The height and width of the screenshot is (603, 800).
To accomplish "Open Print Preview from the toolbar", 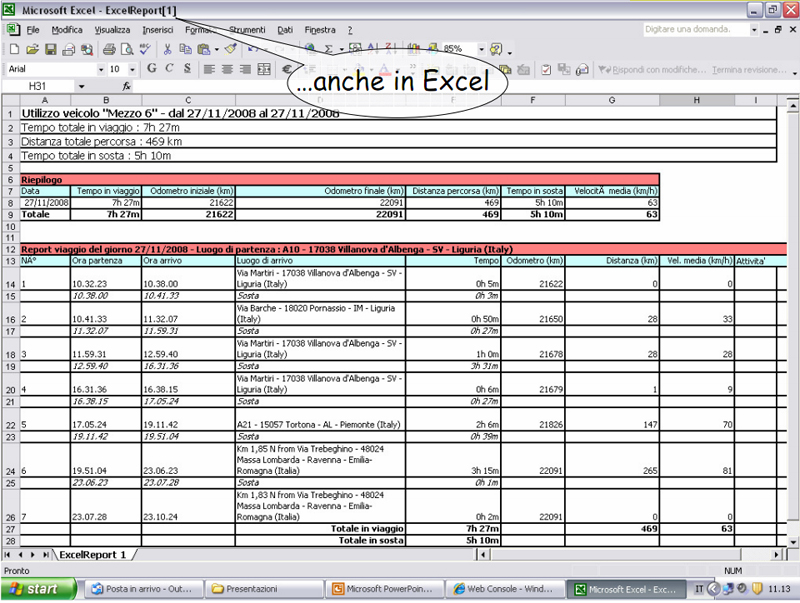I will click(x=127, y=49).
